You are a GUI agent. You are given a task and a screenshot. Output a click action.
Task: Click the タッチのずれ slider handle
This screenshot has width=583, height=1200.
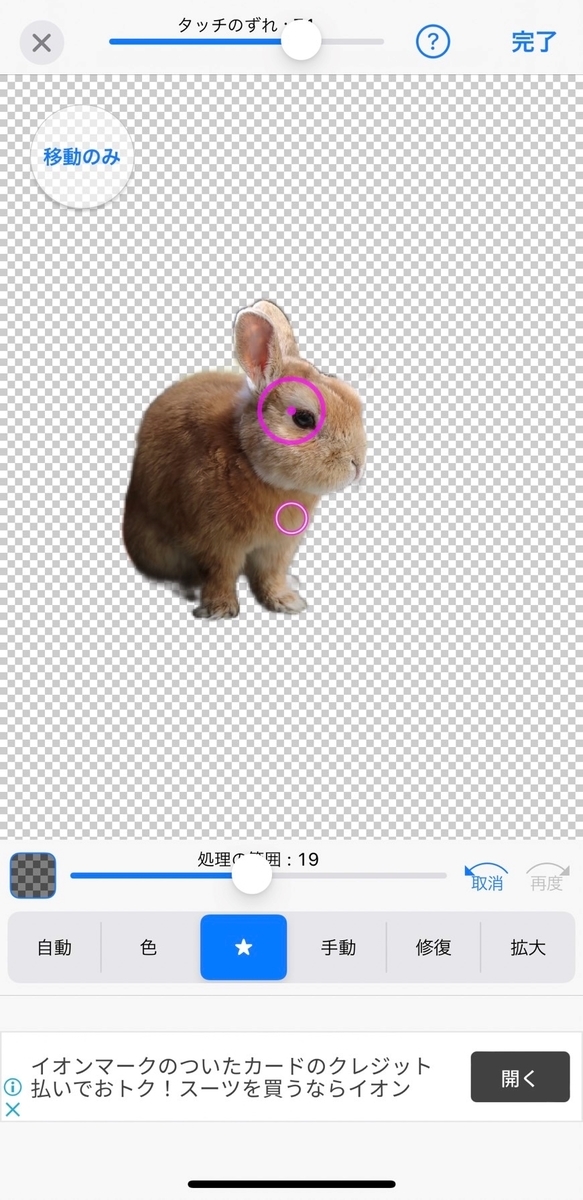tap(301, 42)
